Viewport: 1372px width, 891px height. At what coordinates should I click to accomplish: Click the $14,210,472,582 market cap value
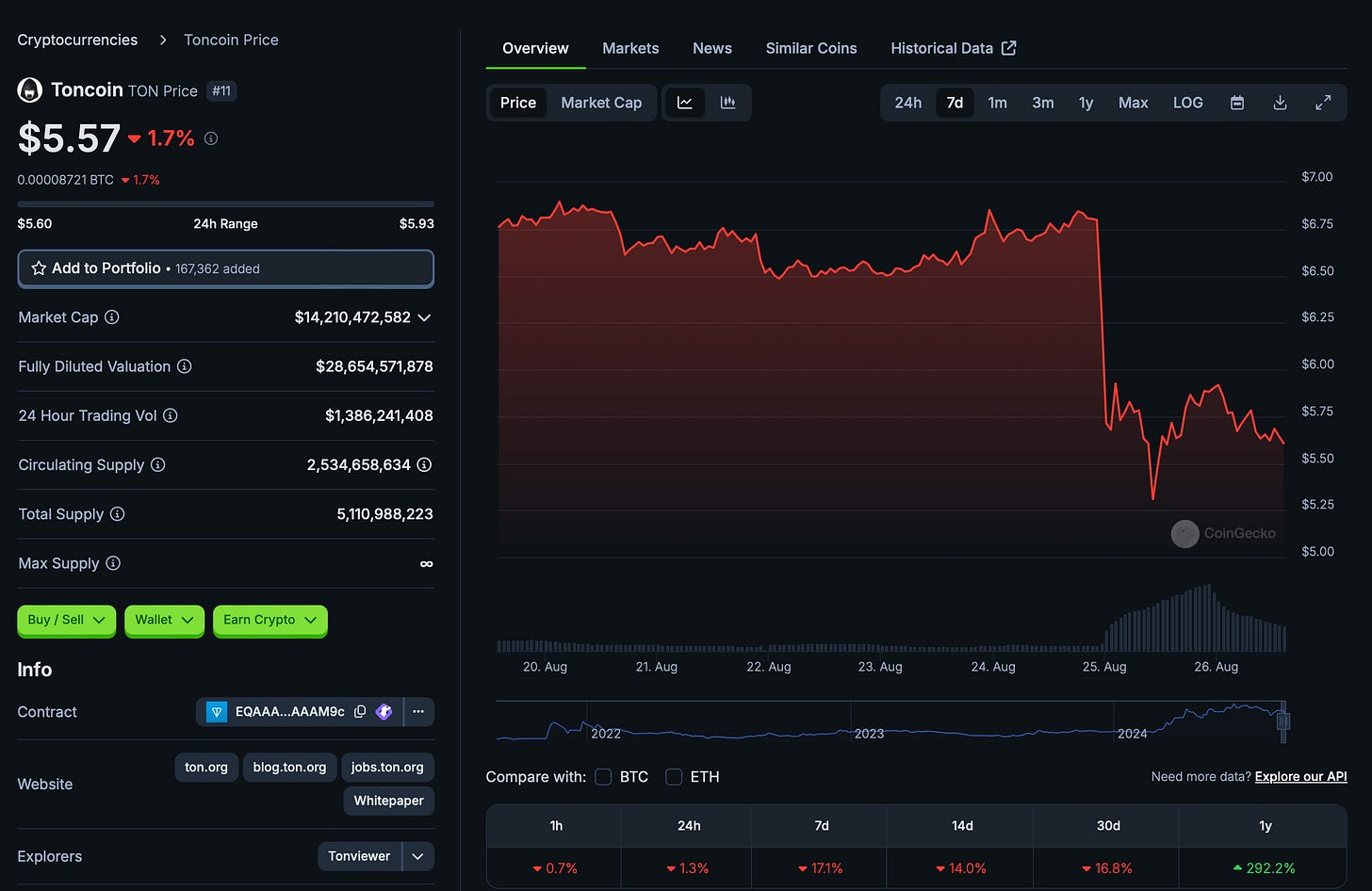352,317
